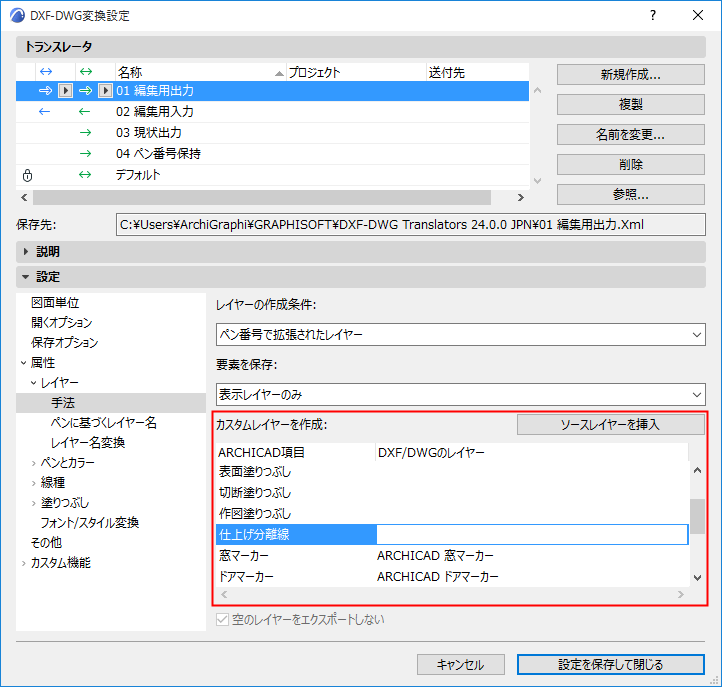722x687 pixels.
Task: Expand the 説明 section
Action: click(26, 251)
